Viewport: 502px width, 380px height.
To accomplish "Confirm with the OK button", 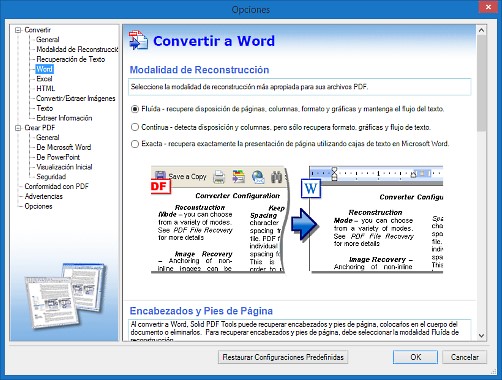I will pos(415,357).
